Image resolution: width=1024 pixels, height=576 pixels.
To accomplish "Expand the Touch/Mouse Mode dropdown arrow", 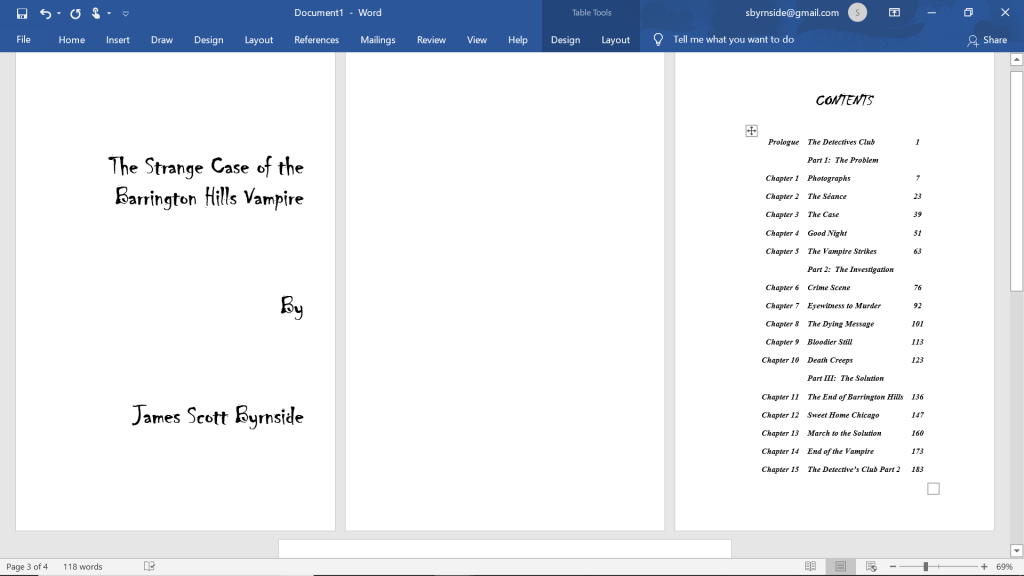I will coord(109,14).
